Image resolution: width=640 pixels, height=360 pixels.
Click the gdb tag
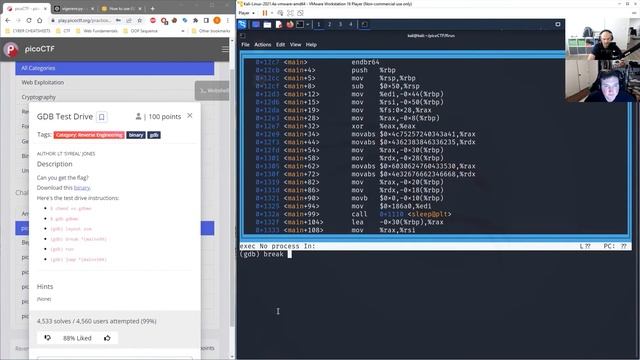[154, 135]
